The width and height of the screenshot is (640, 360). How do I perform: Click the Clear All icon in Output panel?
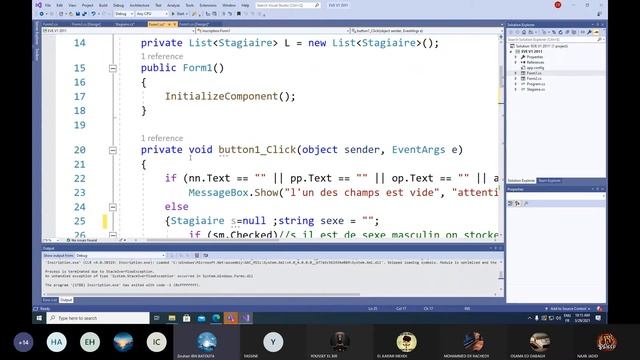point(197,256)
